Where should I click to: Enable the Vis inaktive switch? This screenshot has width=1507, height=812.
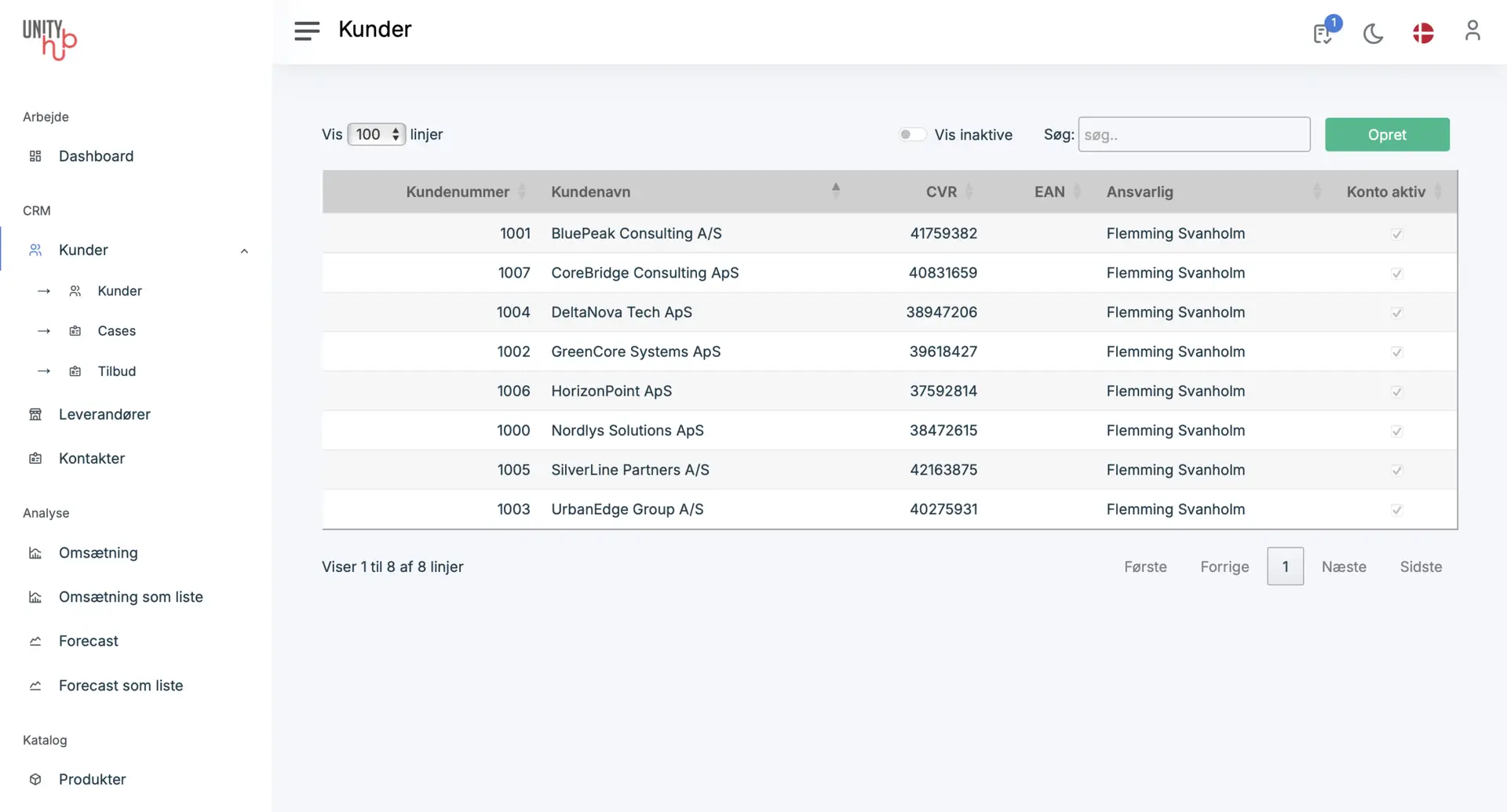(912, 135)
